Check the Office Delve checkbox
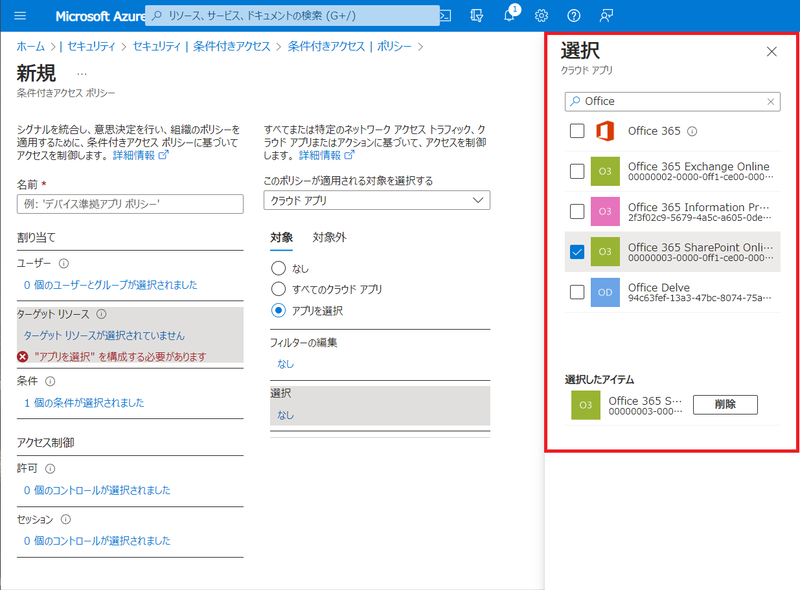Screen dimensions: 800x590 click(577, 292)
